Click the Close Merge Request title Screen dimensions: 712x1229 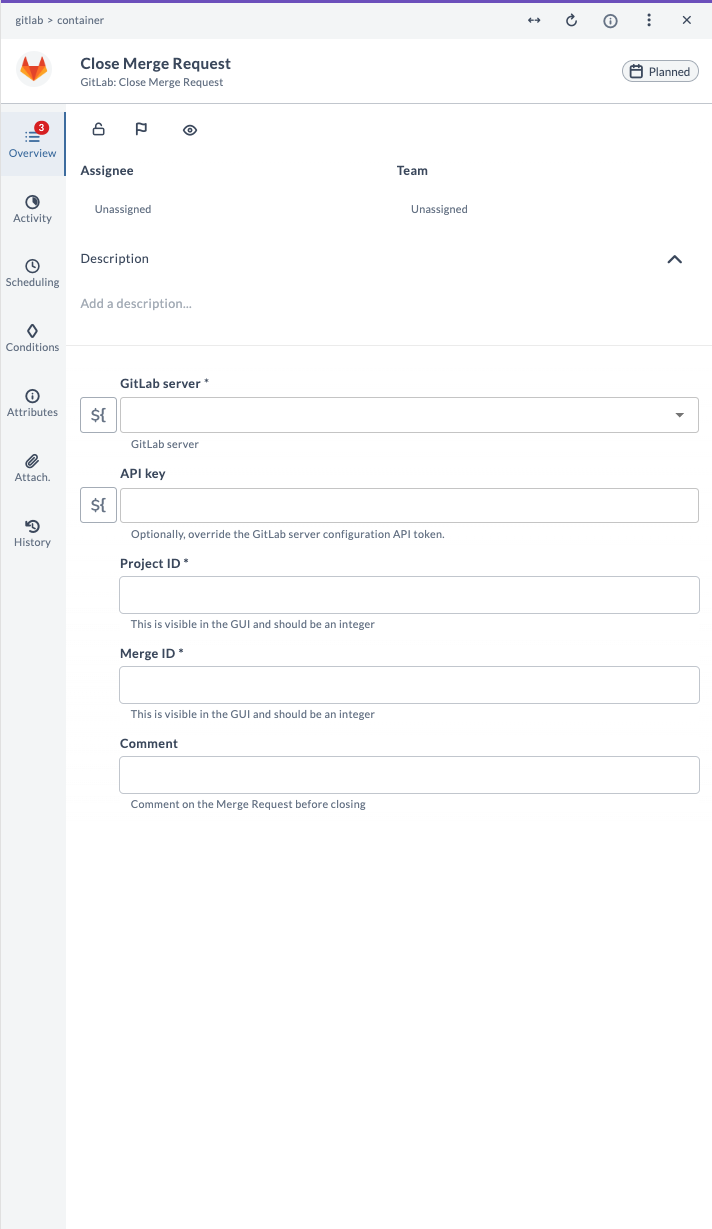point(156,63)
